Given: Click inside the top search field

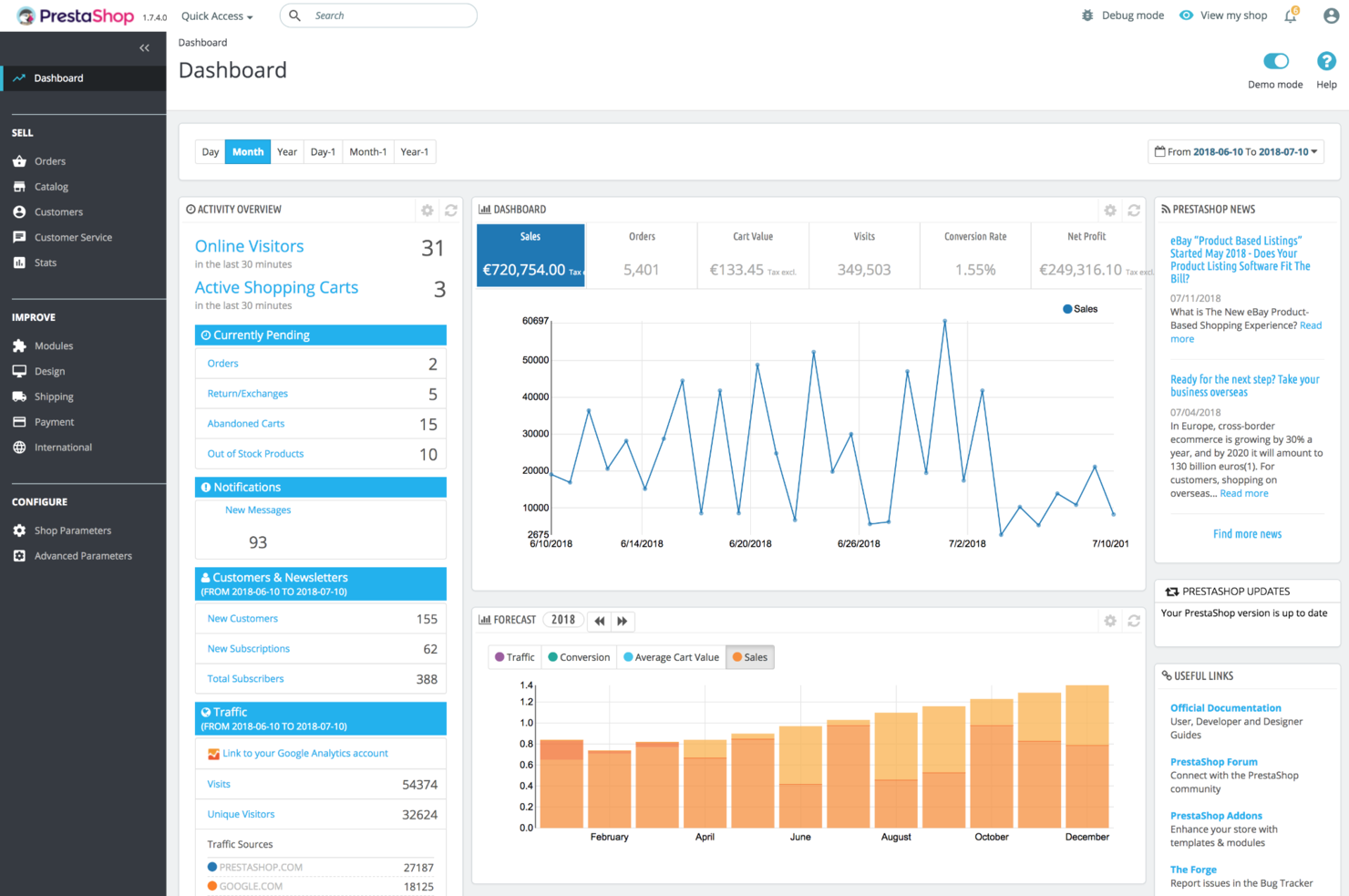Looking at the screenshot, I should tap(378, 15).
